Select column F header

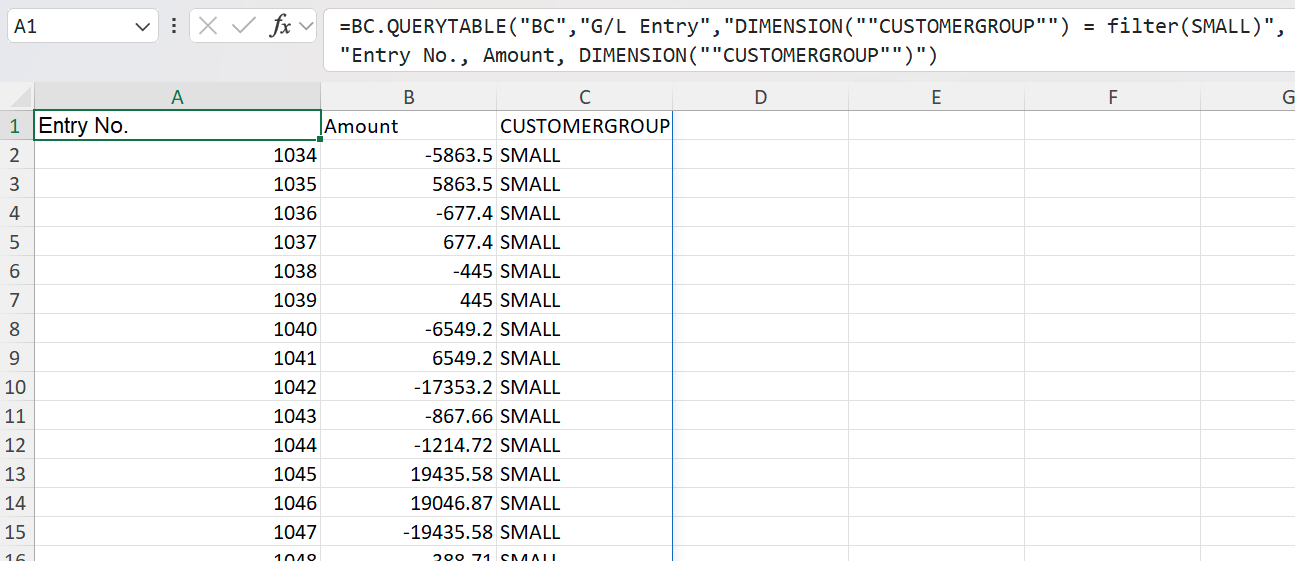1113,97
